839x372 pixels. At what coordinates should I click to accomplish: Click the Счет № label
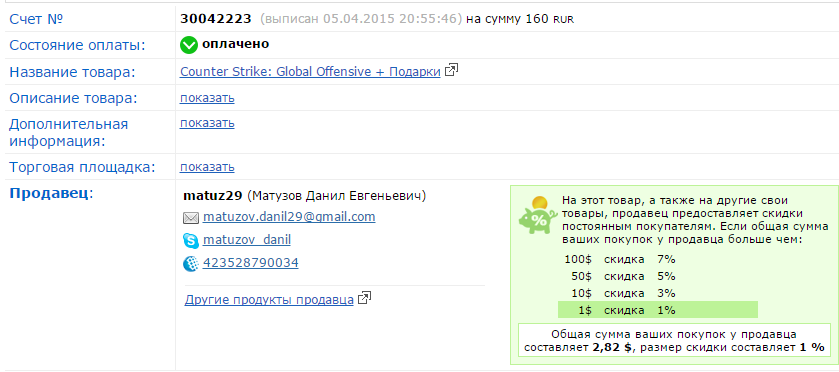tap(36, 19)
